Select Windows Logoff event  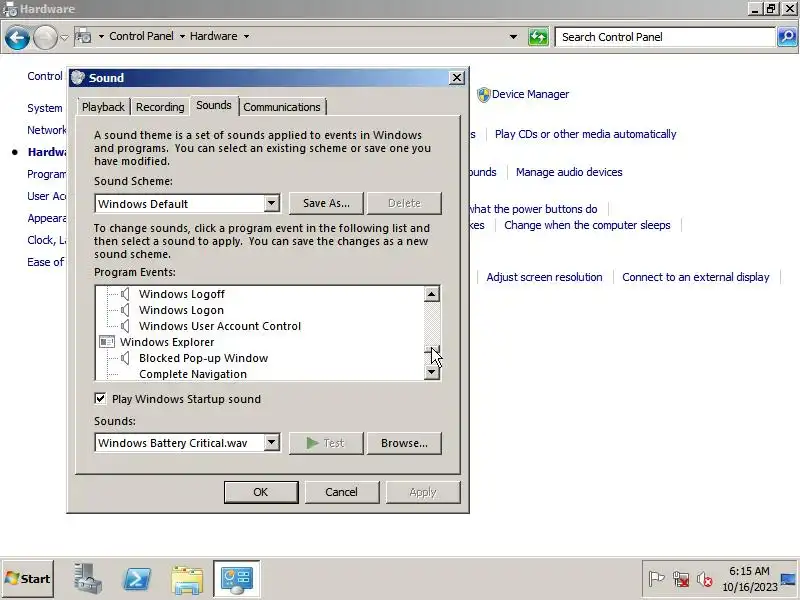(182, 294)
